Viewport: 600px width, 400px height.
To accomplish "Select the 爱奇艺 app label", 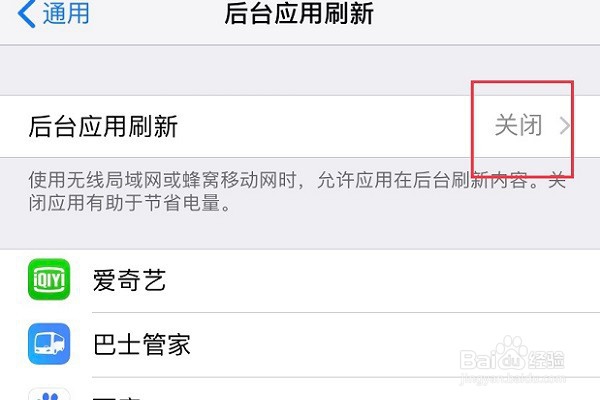I will 129,280.
